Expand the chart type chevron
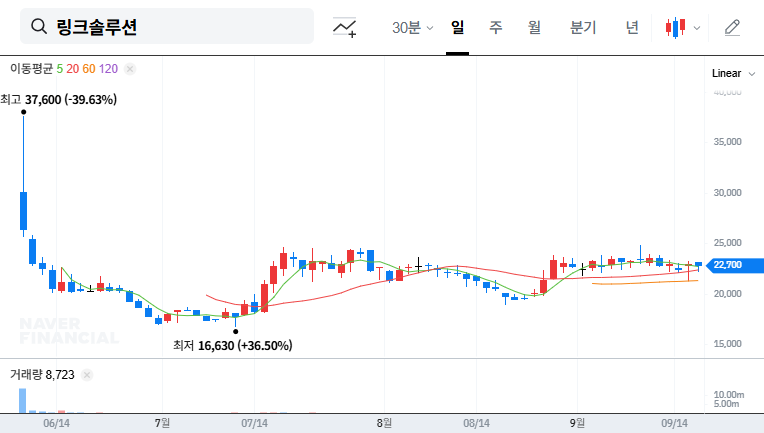 point(697,28)
